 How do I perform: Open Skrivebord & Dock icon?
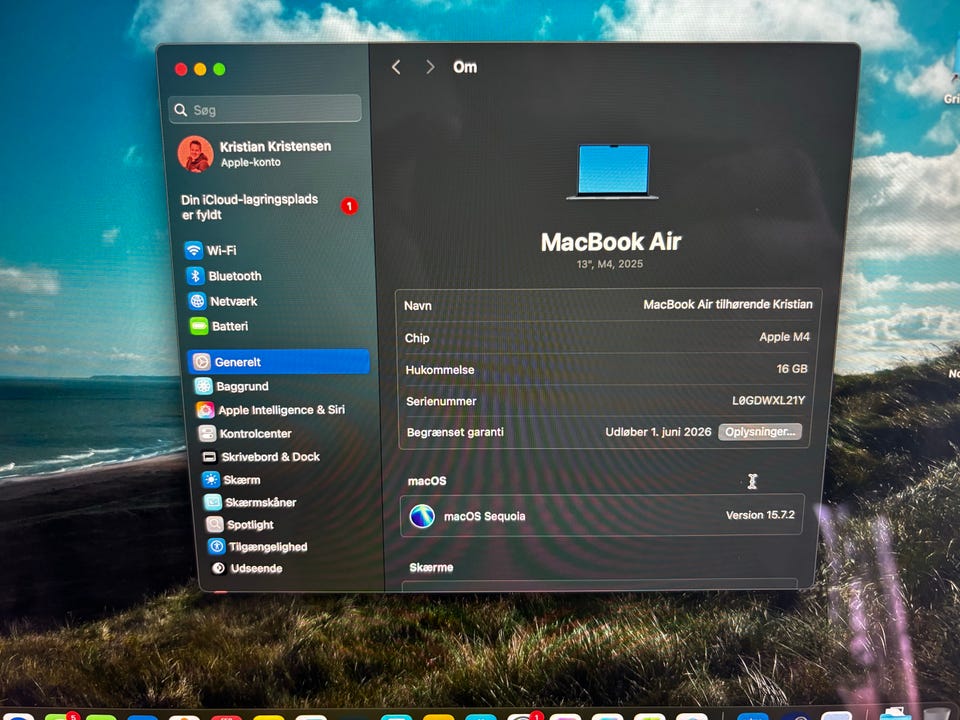coord(209,457)
